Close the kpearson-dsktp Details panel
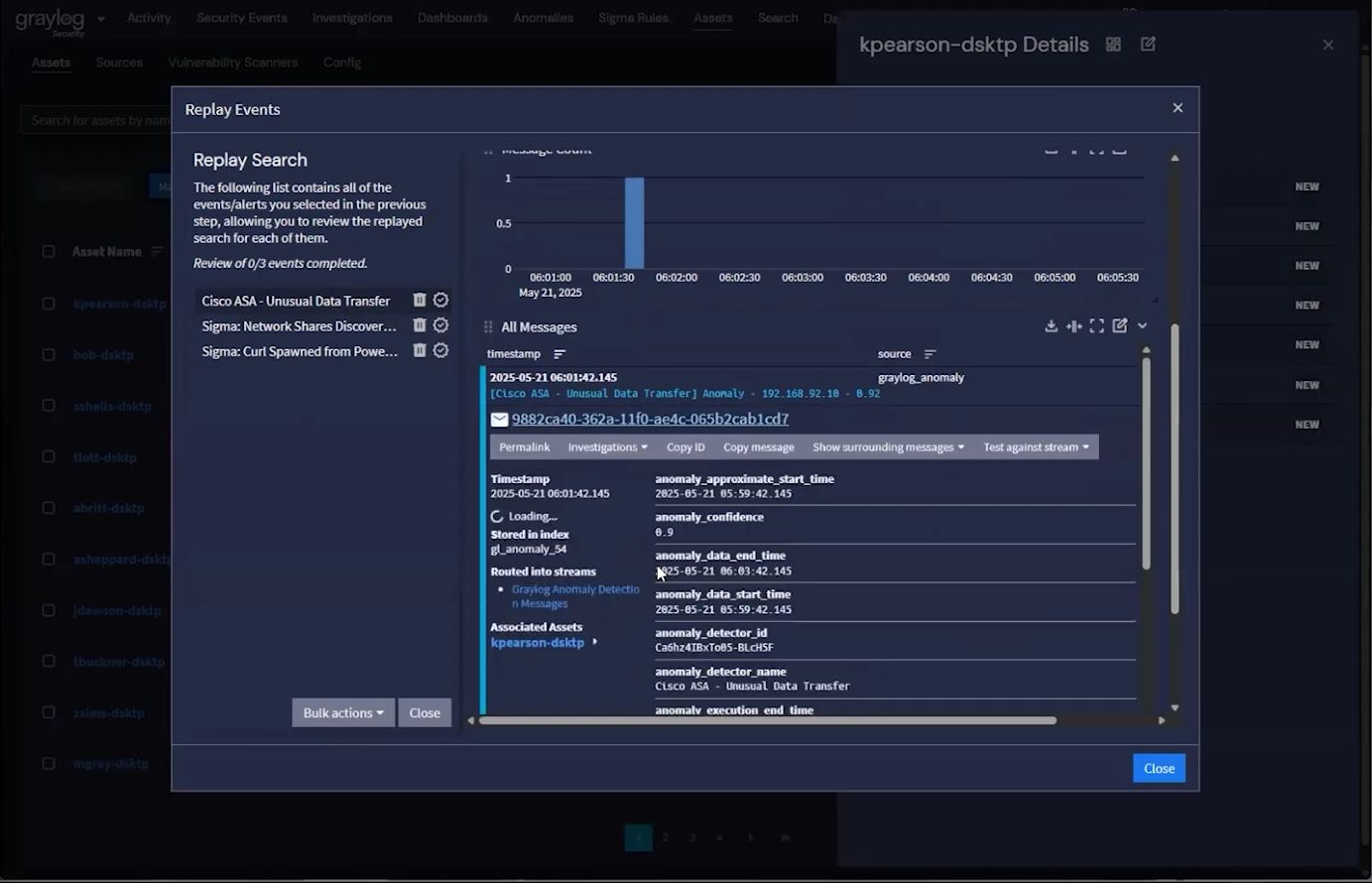The width and height of the screenshot is (1372, 883). [x=1328, y=45]
